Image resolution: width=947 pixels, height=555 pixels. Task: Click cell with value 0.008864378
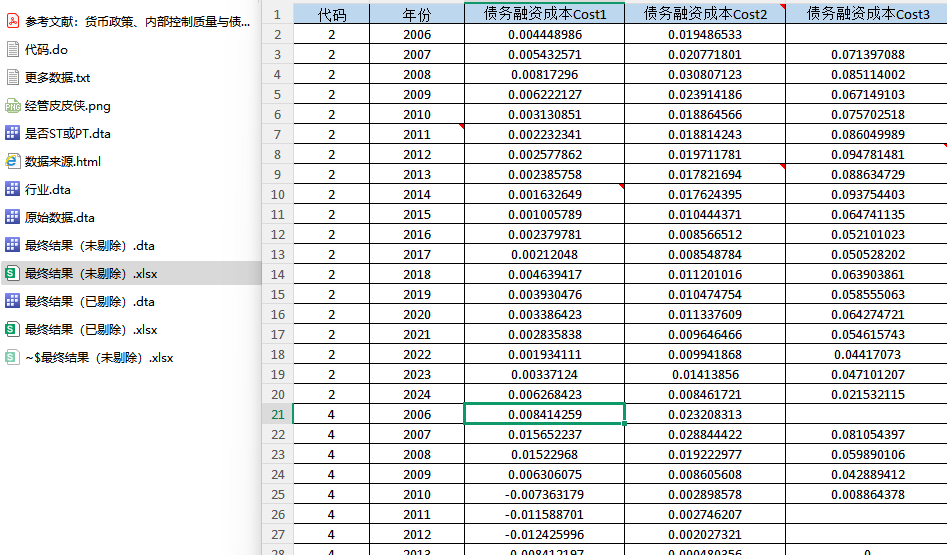click(x=867, y=494)
